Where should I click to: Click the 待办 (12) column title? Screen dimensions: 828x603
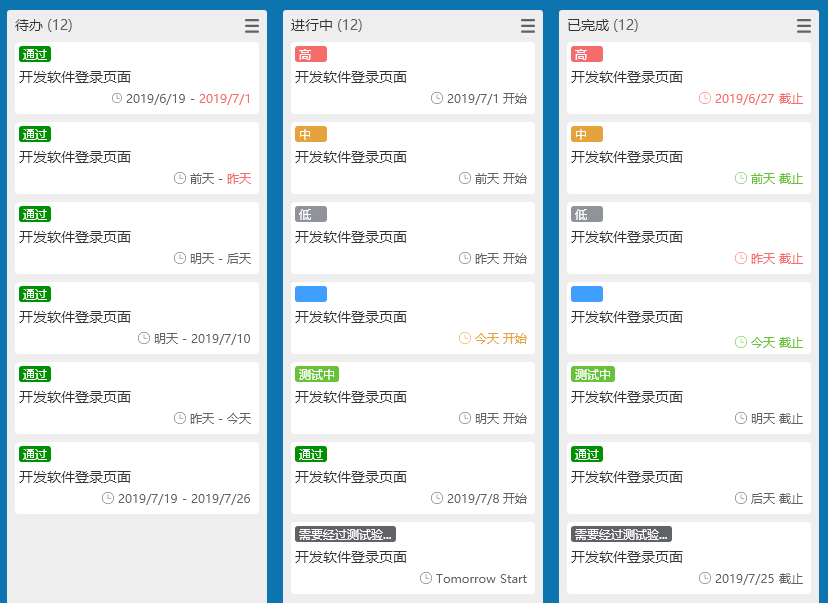coord(44,25)
